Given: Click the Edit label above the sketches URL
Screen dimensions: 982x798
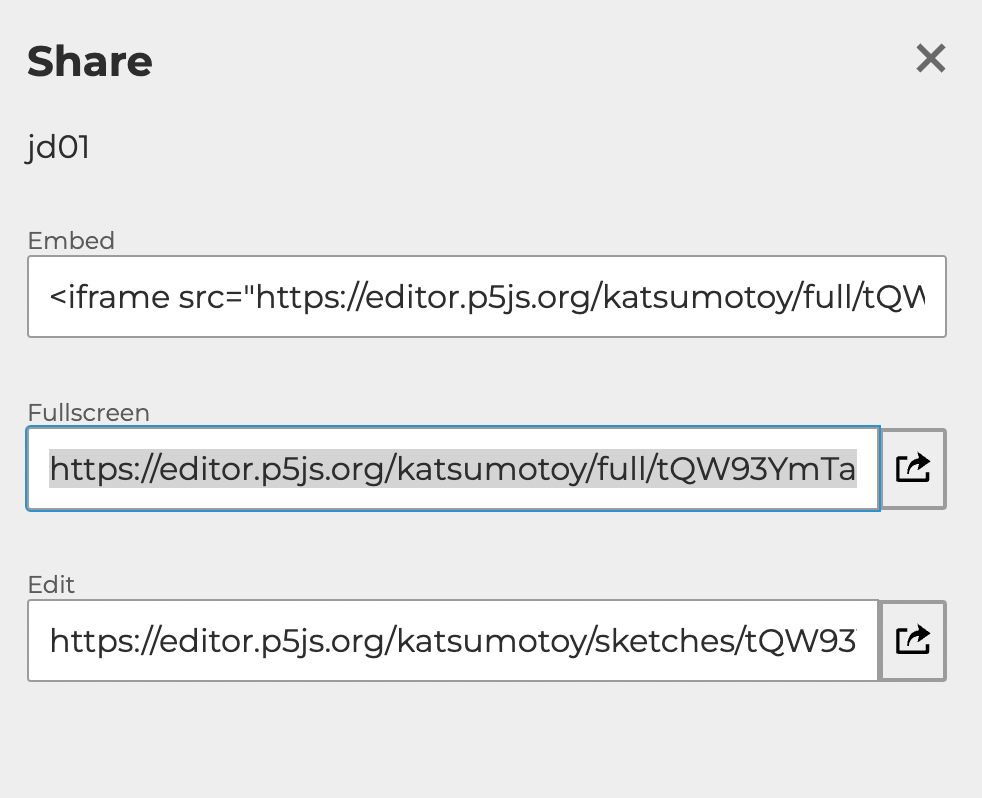Looking at the screenshot, I should tap(51, 584).
